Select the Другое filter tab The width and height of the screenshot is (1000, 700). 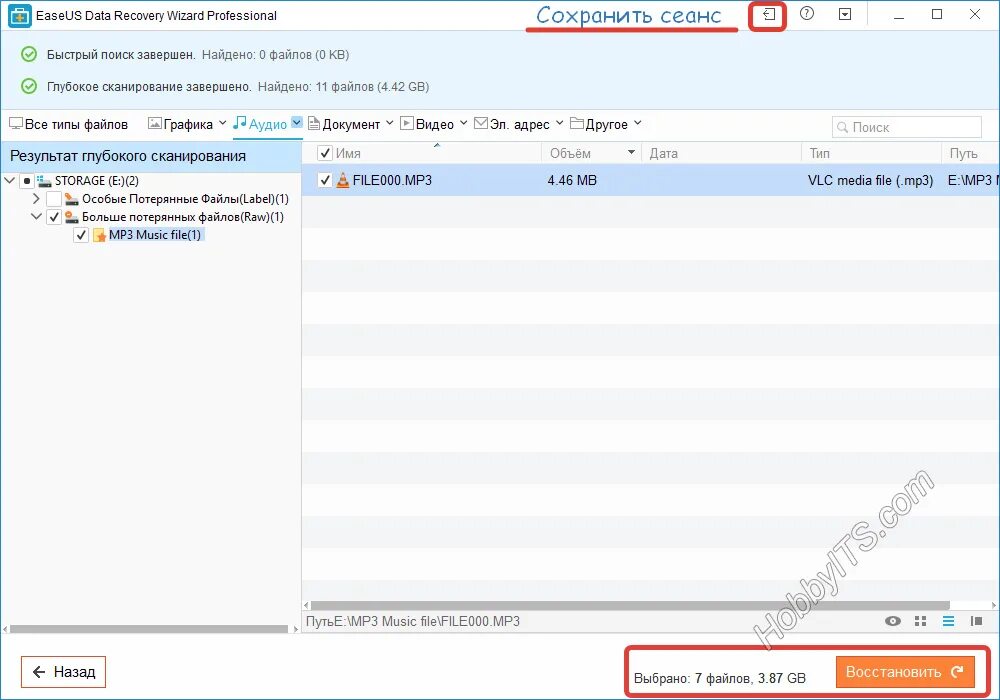tap(599, 124)
